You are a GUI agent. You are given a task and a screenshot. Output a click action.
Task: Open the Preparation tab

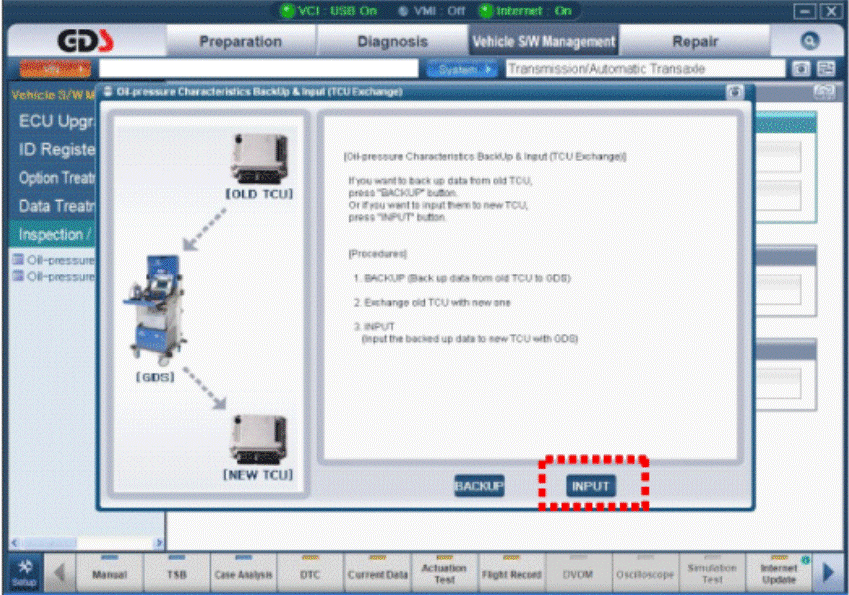240,41
